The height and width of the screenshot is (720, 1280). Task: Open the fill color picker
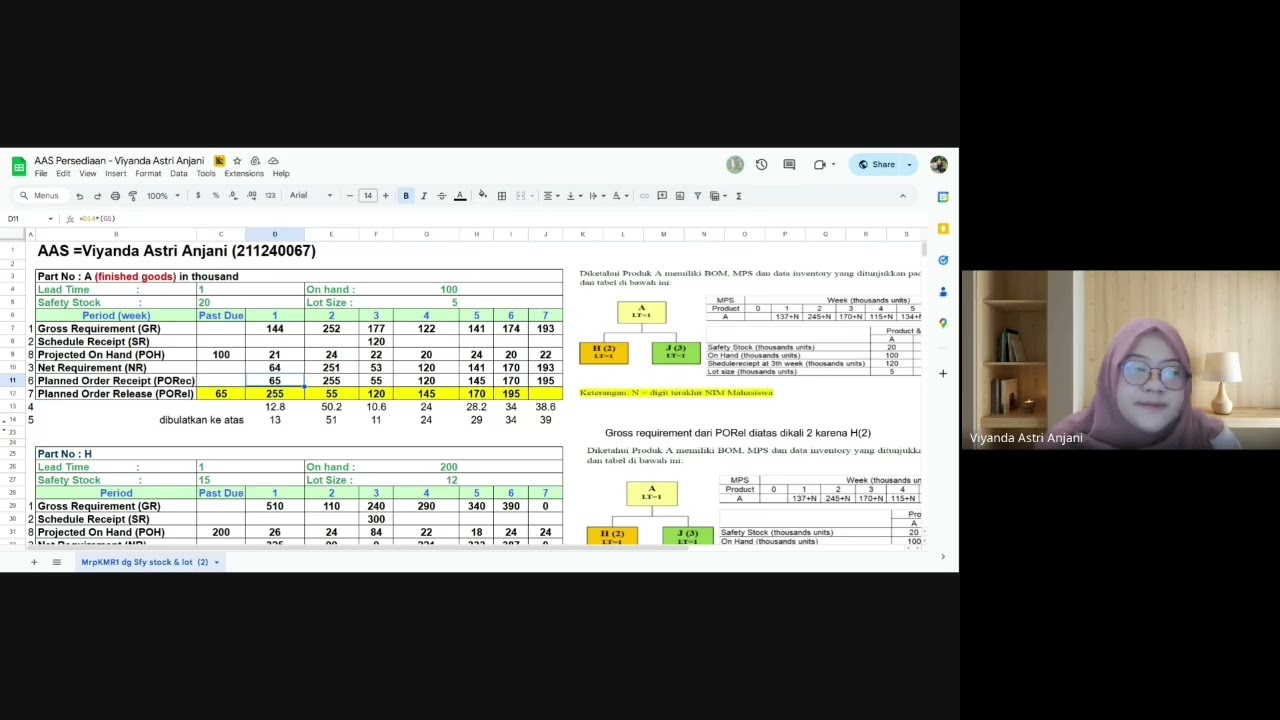point(483,196)
